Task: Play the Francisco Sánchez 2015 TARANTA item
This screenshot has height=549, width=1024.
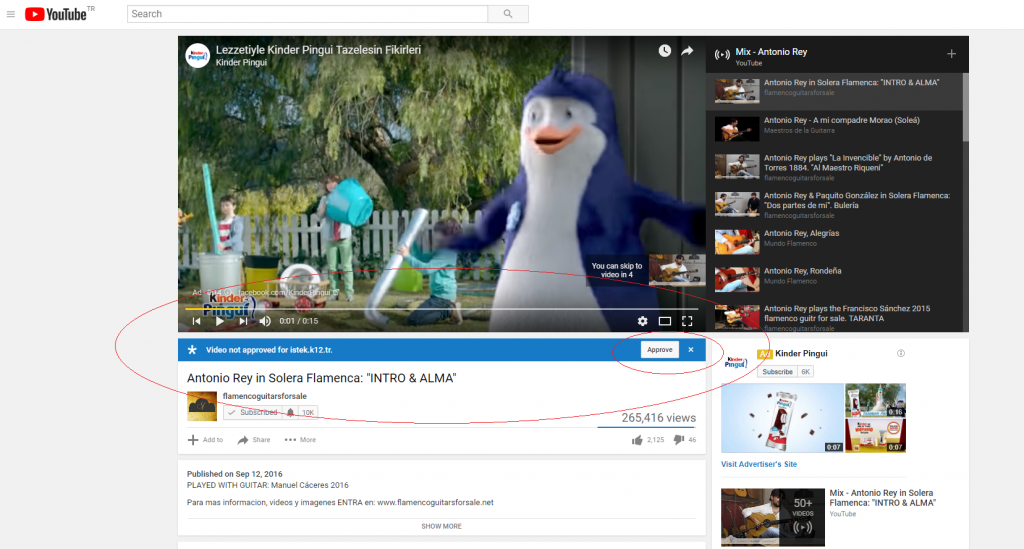Action: pyautogui.click(x=835, y=316)
